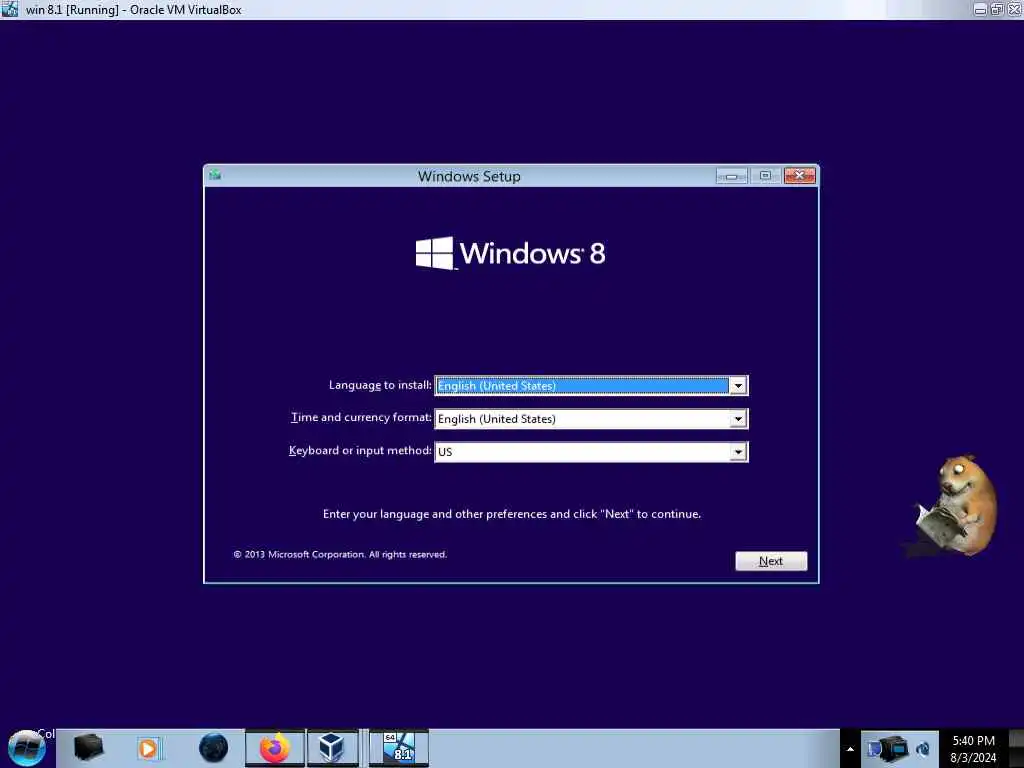Open the black box taskbar icon
The image size is (1024, 768).
(x=88, y=748)
